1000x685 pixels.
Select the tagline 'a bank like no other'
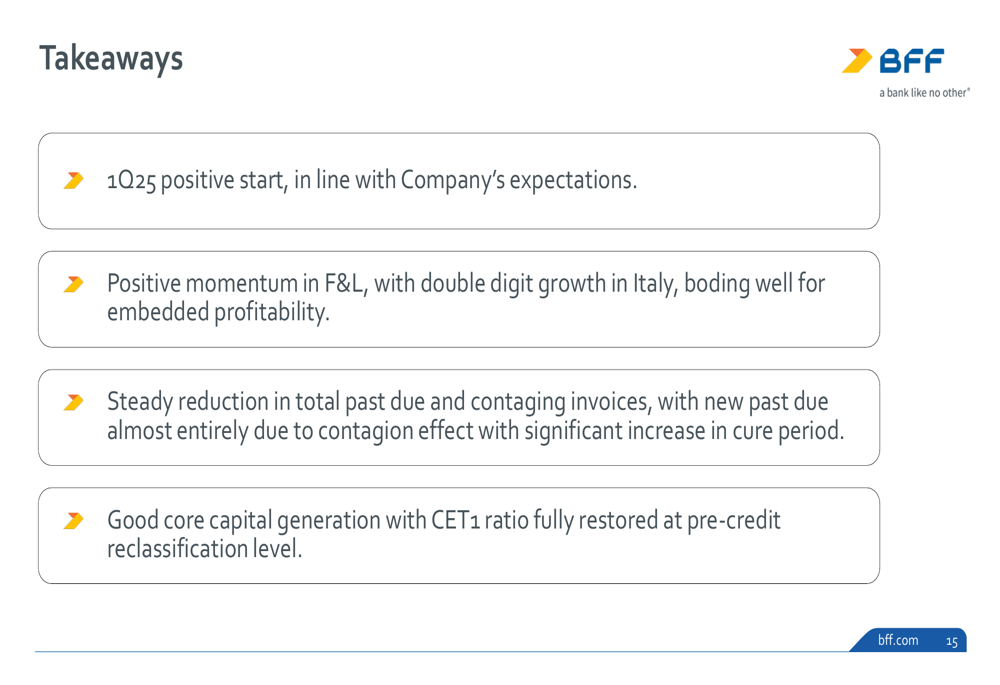[x=924, y=92]
